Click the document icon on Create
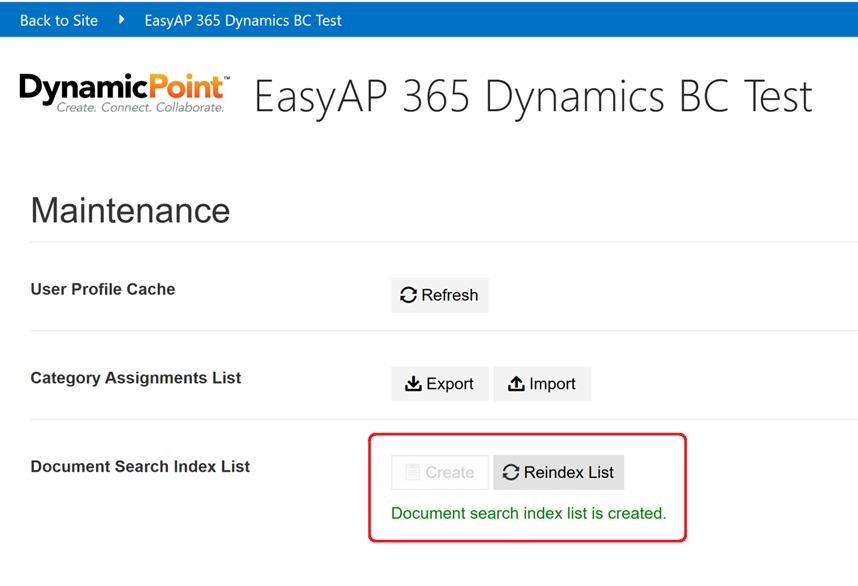 (412, 472)
